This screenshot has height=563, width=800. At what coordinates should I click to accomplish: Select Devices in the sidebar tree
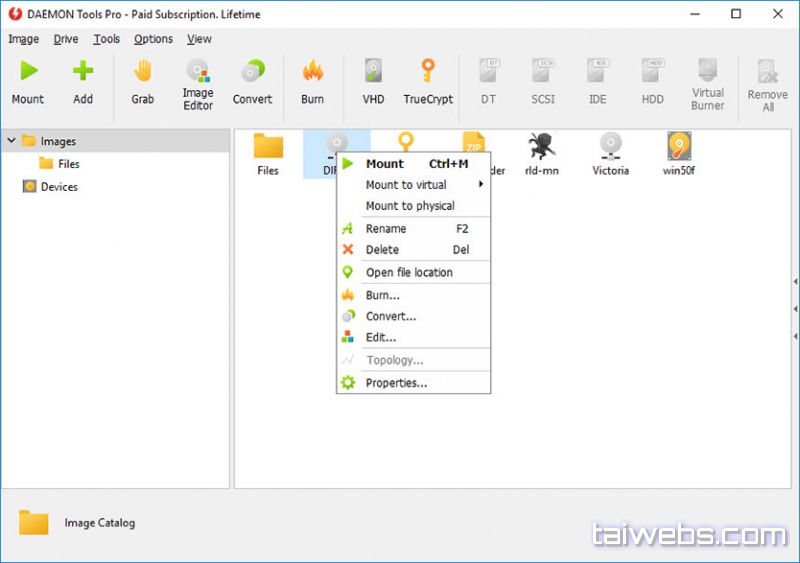coord(58,187)
